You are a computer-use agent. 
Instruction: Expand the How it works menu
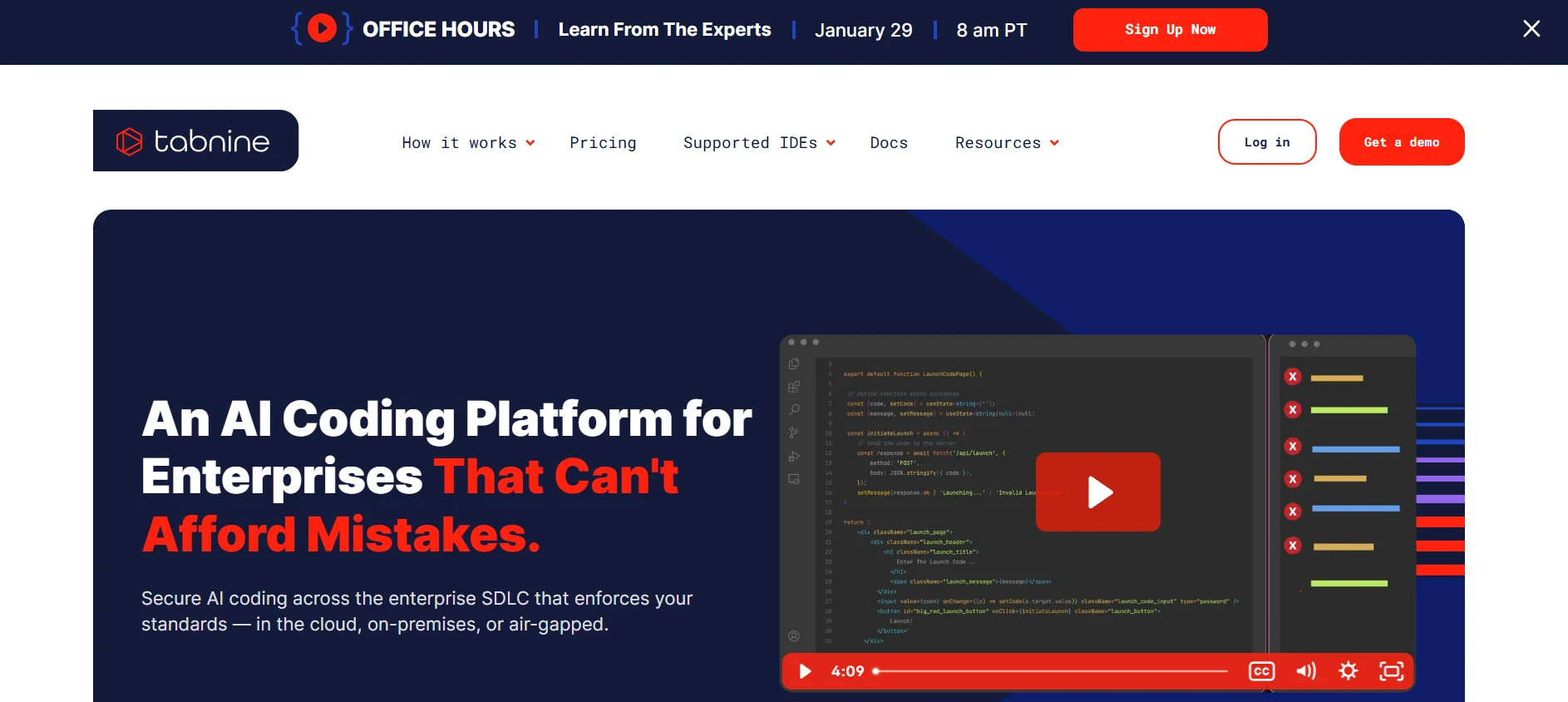(467, 143)
